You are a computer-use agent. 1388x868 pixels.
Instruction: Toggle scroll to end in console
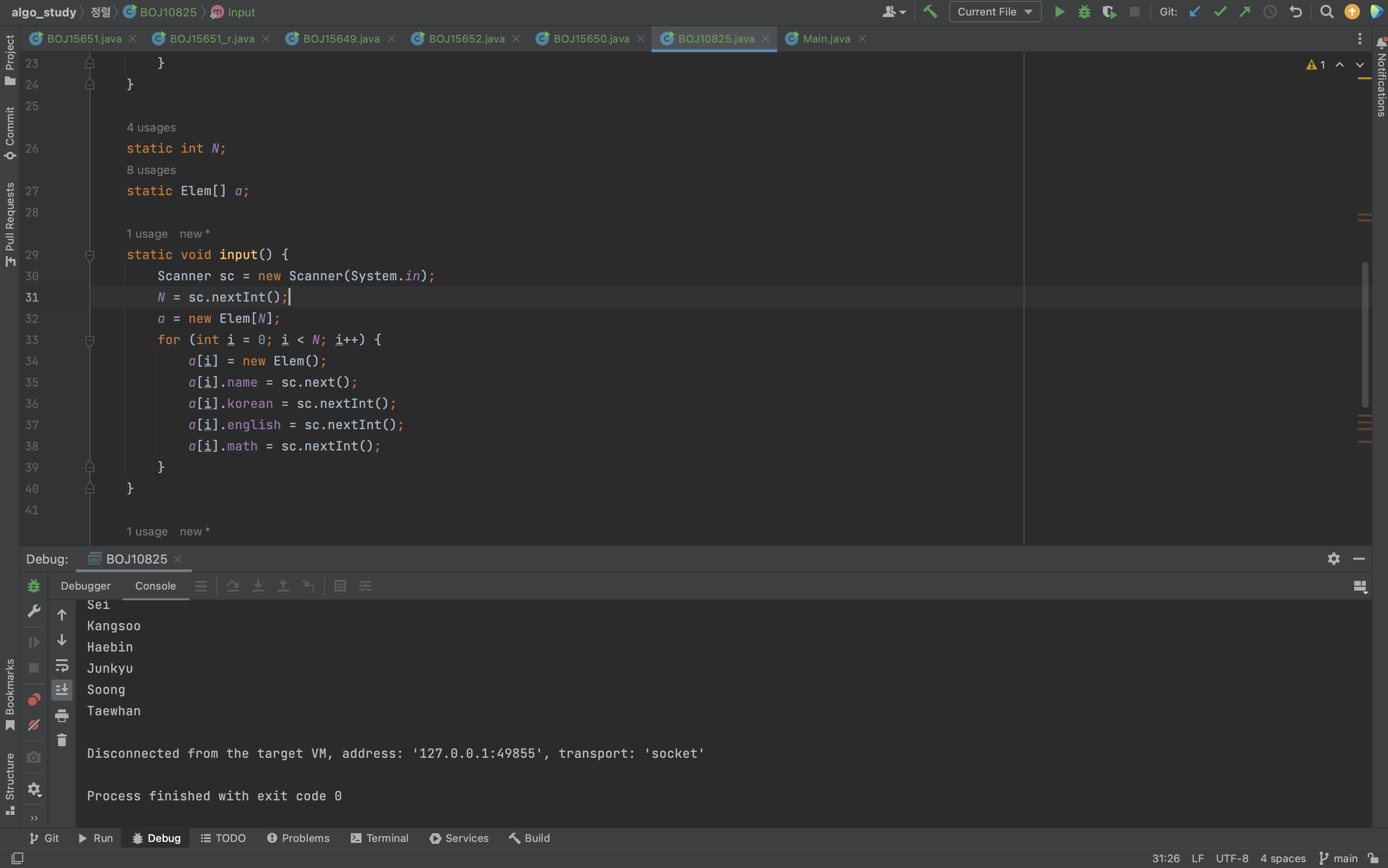pyautogui.click(x=62, y=690)
